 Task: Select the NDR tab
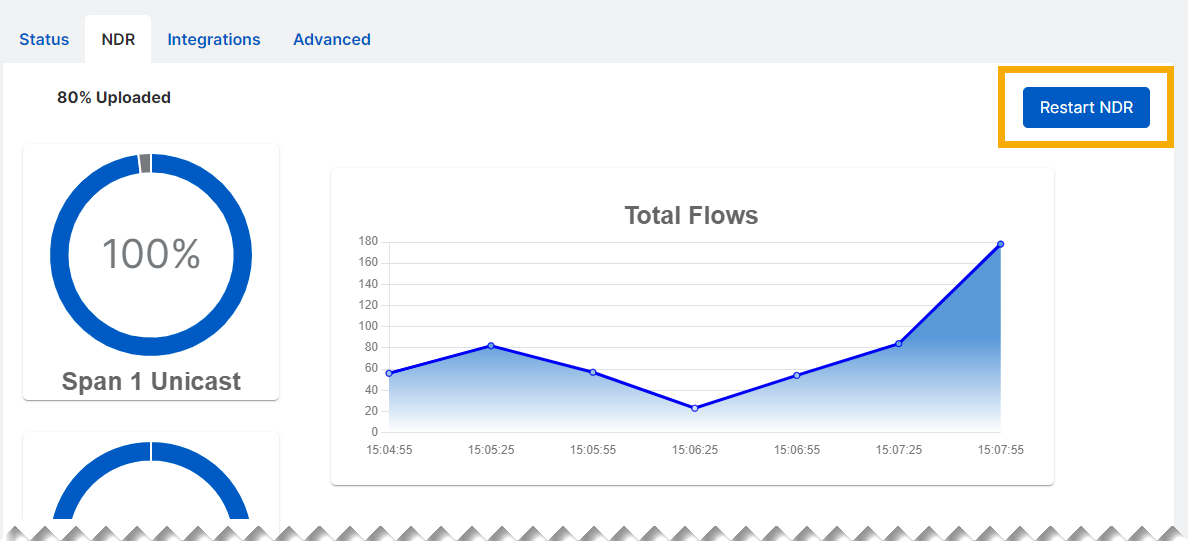[118, 40]
